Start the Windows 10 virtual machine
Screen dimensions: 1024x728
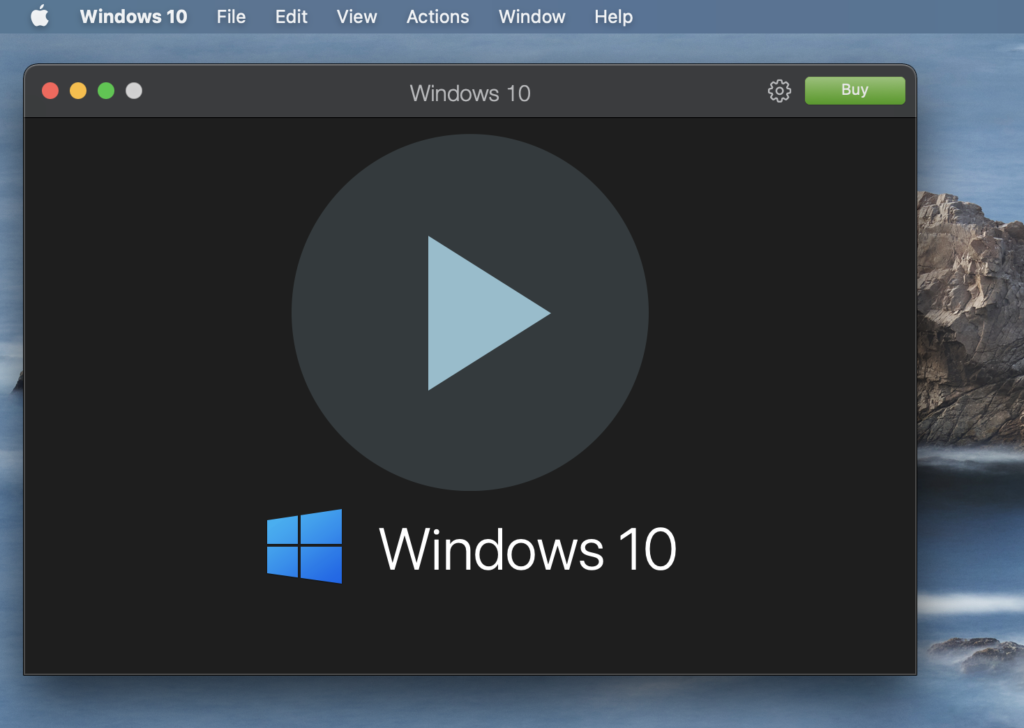470,312
